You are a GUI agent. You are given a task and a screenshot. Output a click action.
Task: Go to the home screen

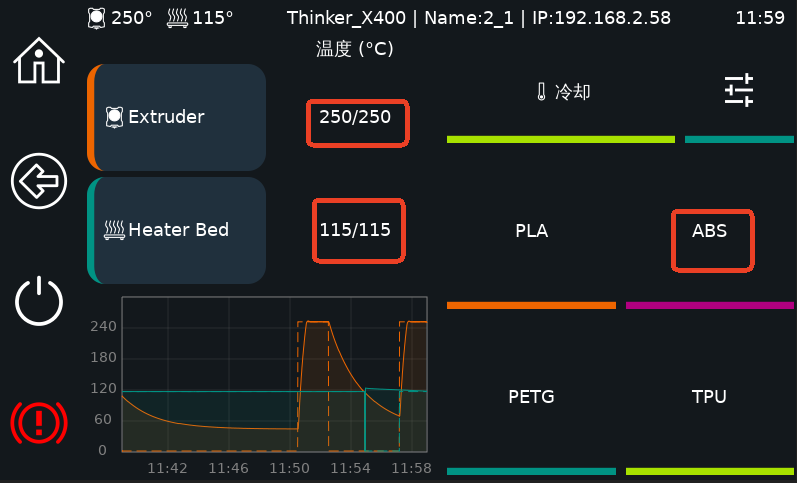pos(38,61)
